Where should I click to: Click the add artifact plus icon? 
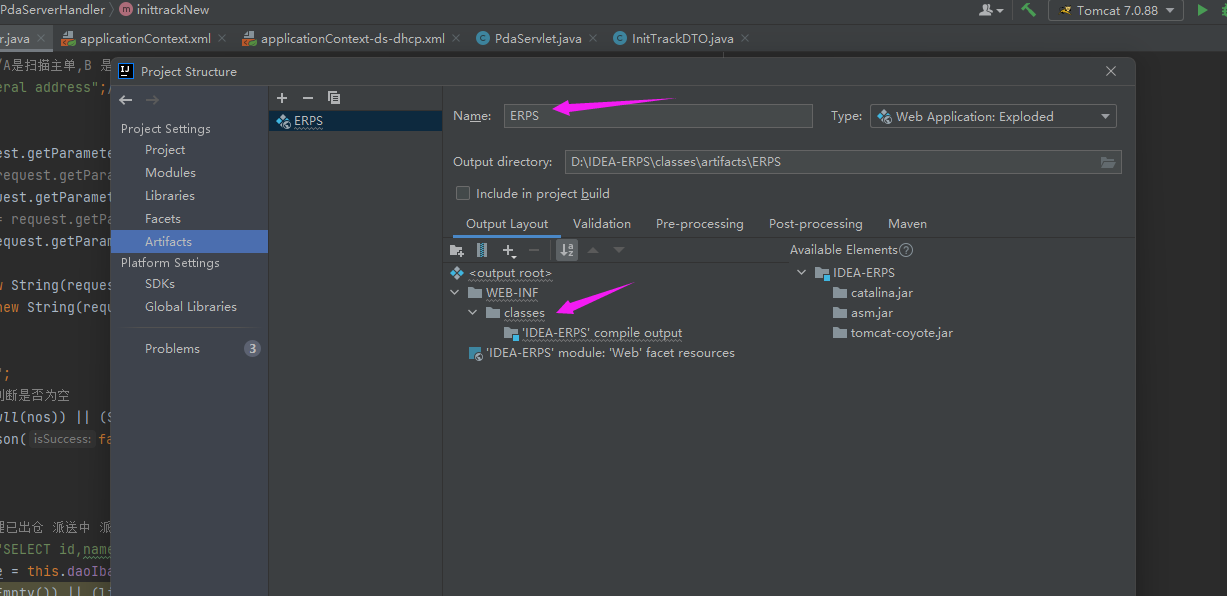point(282,98)
